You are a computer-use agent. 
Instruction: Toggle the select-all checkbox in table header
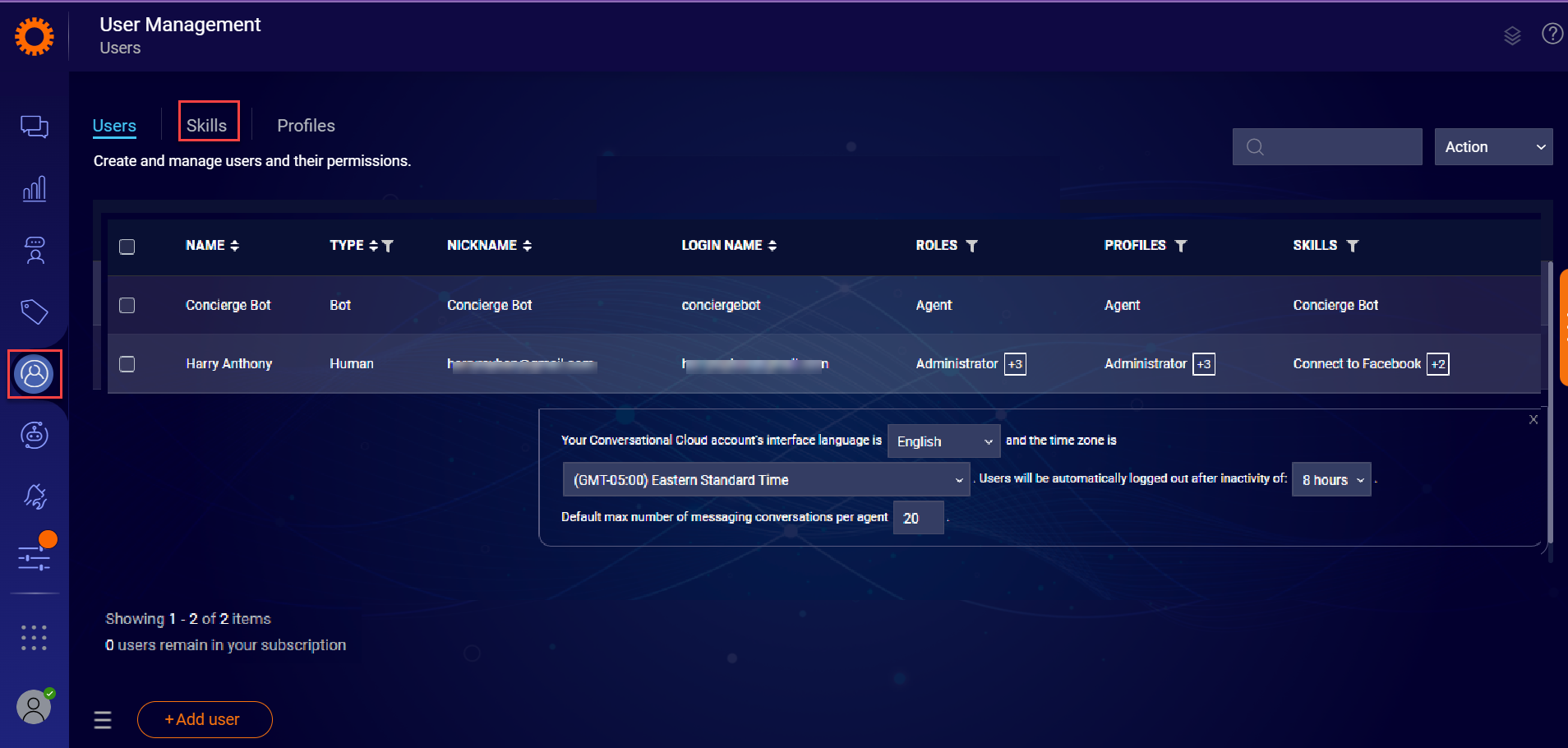127,247
